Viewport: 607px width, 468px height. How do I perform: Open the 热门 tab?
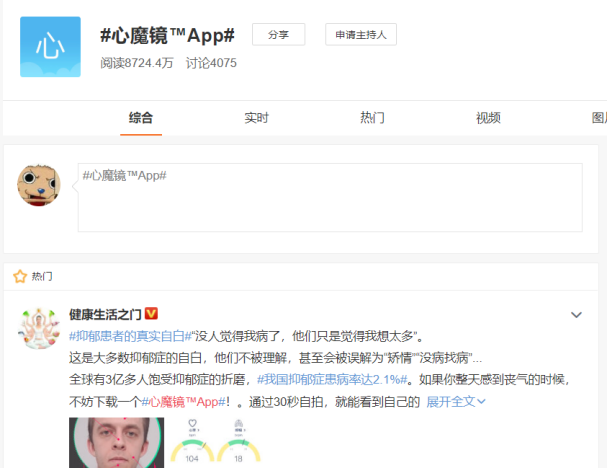pyautogui.click(x=372, y=118)
